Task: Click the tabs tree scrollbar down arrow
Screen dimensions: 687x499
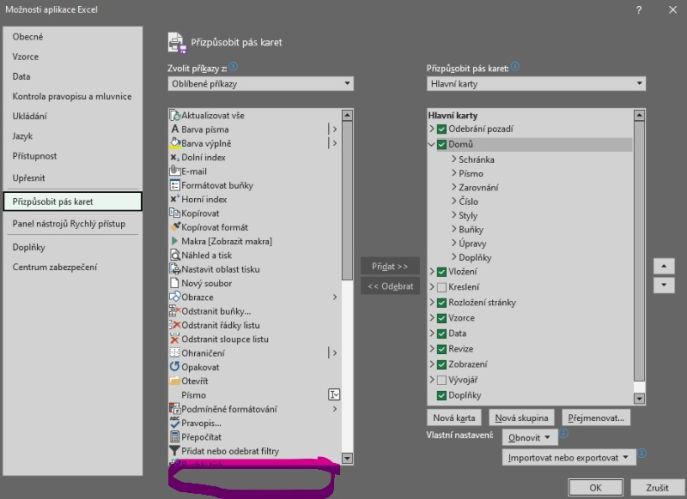Action: [x=639, y=398]
